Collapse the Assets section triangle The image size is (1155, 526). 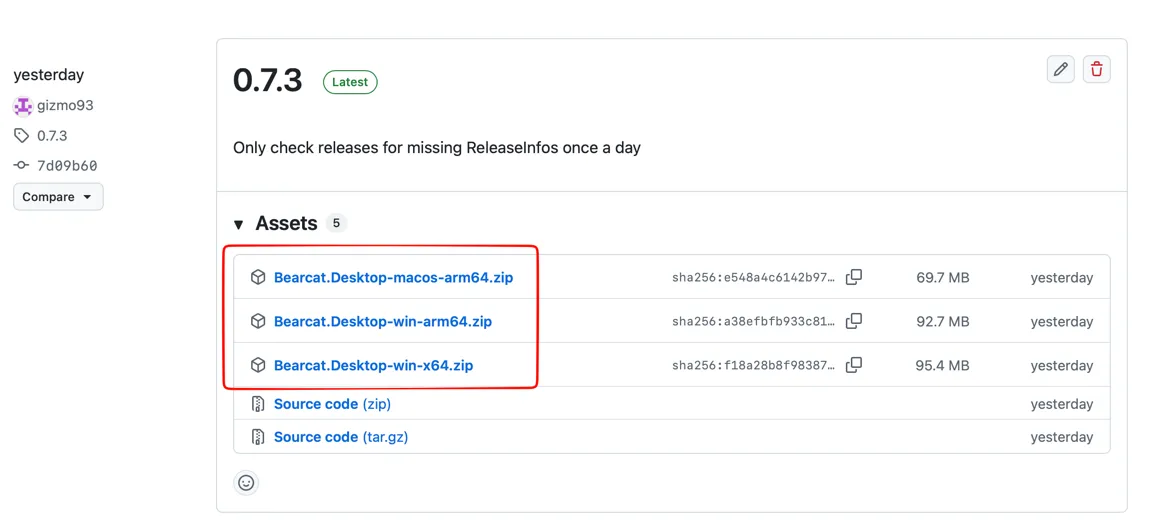point(239,224)
